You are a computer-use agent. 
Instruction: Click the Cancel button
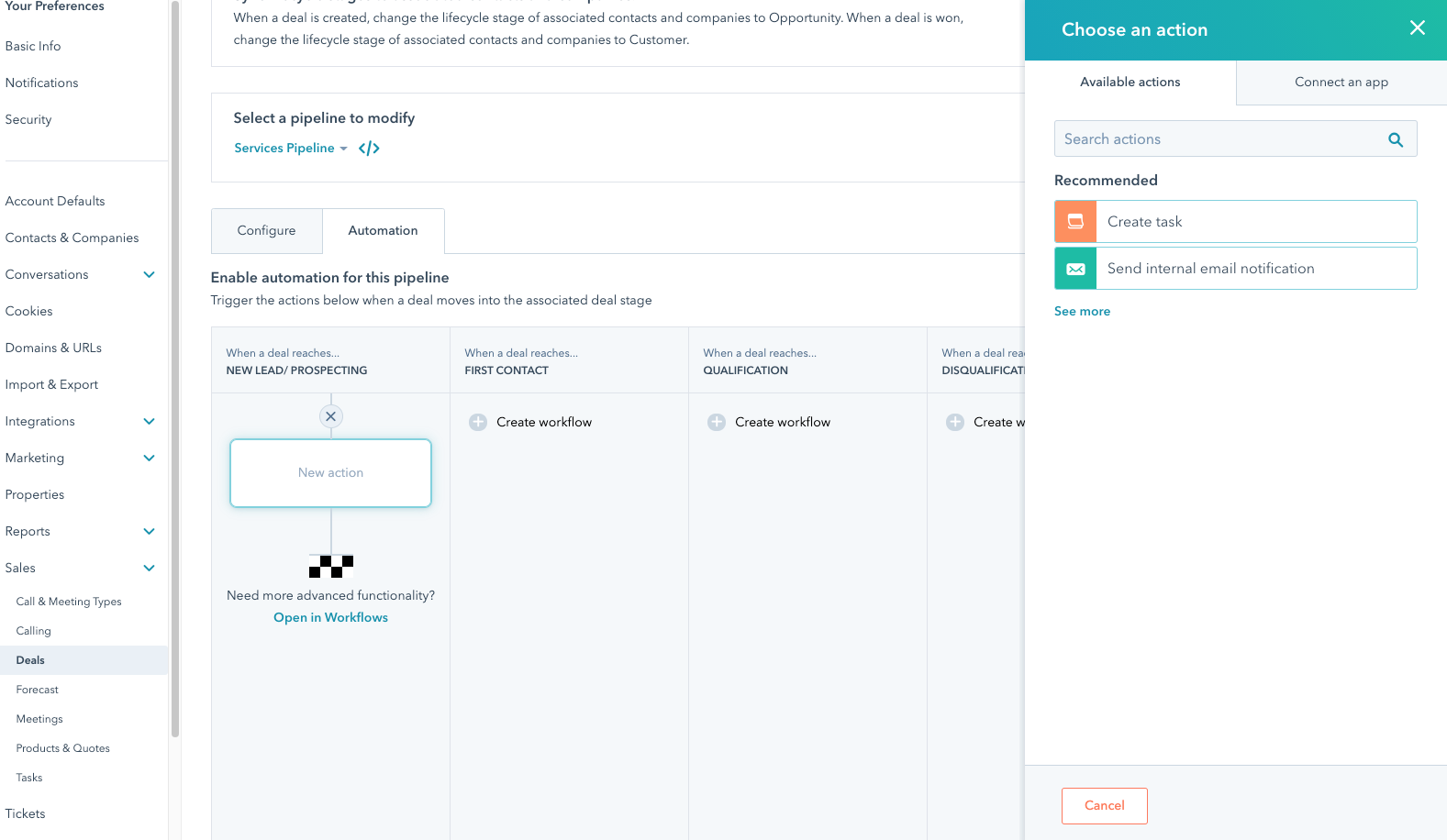click(1105, 806)
